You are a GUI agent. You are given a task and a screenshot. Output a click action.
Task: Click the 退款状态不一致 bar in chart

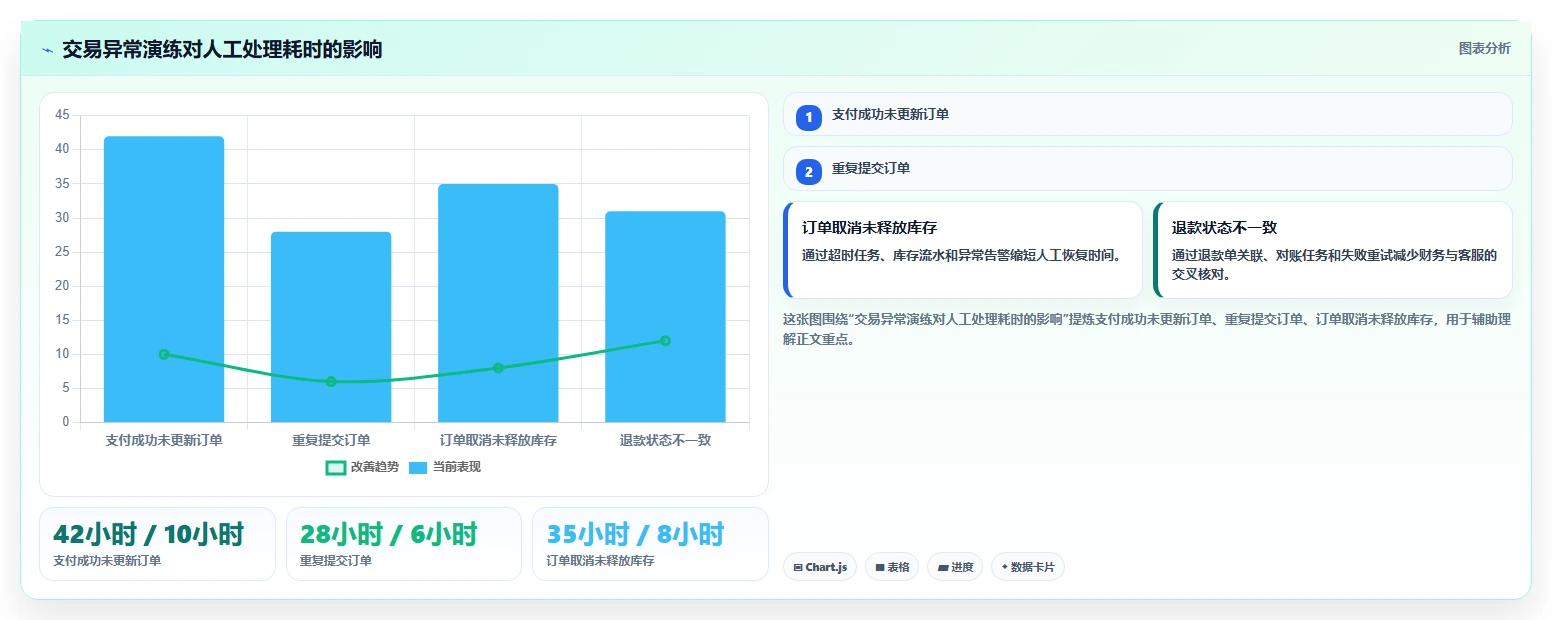(665, 317)
